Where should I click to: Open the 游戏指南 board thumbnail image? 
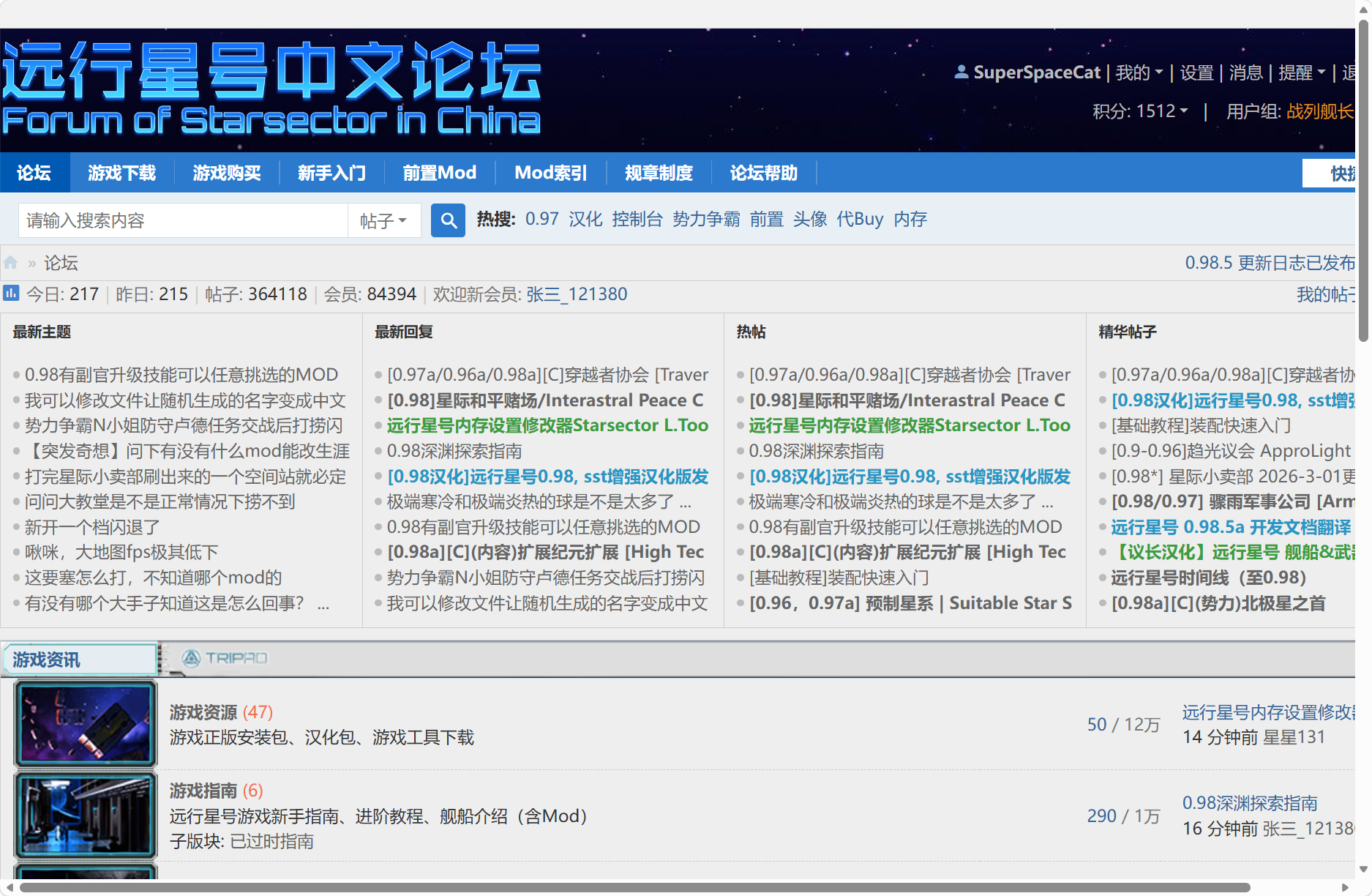pyautogui.click(x=86, y=815)
